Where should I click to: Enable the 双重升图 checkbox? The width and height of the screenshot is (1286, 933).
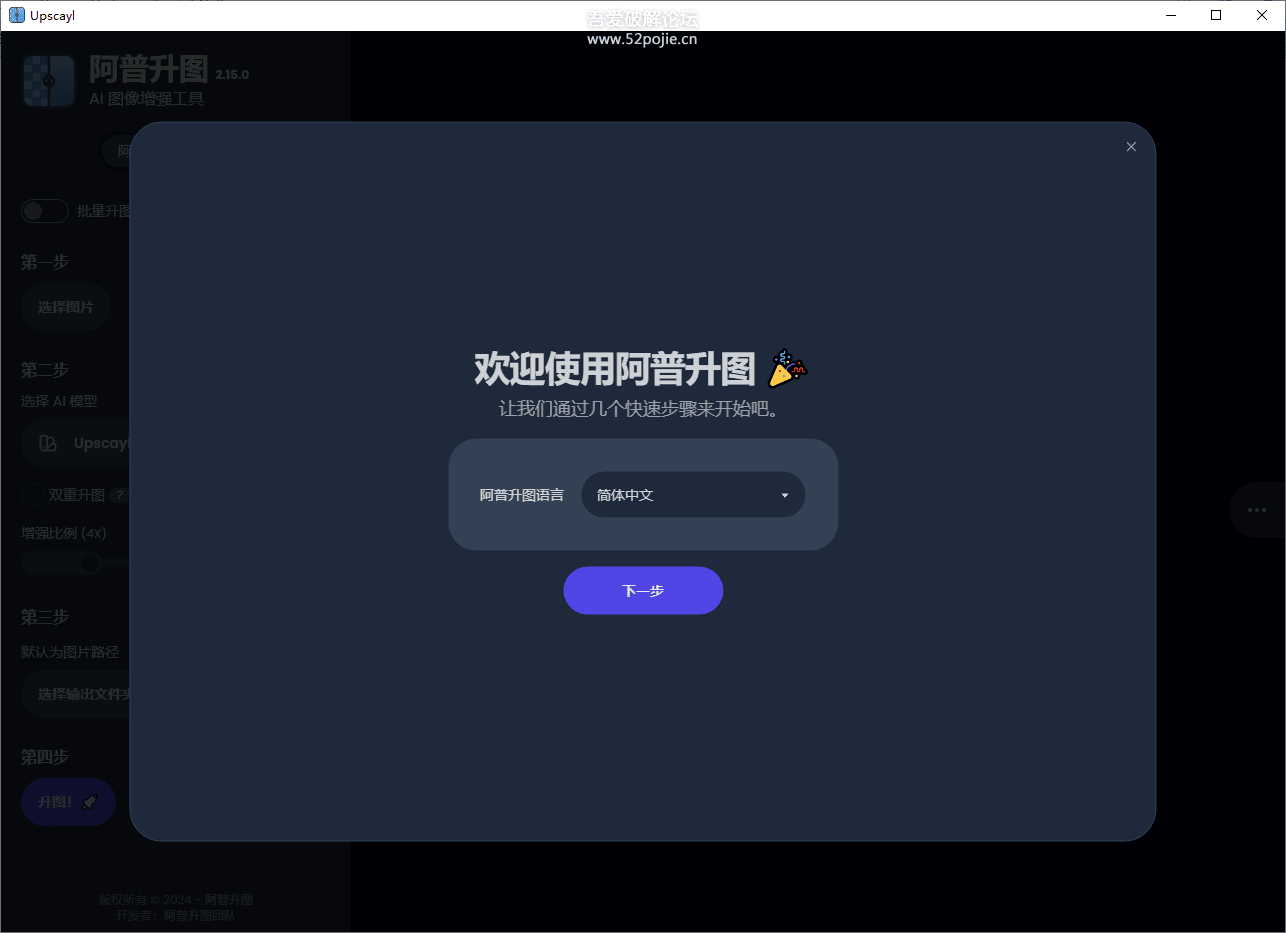tap(33, 495)
